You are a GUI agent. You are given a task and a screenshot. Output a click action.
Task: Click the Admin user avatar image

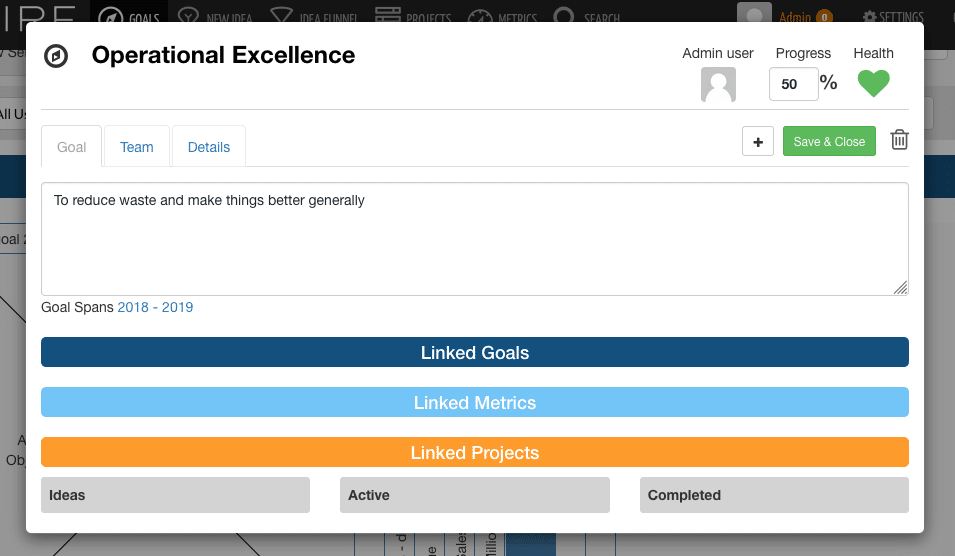point(718,85)
